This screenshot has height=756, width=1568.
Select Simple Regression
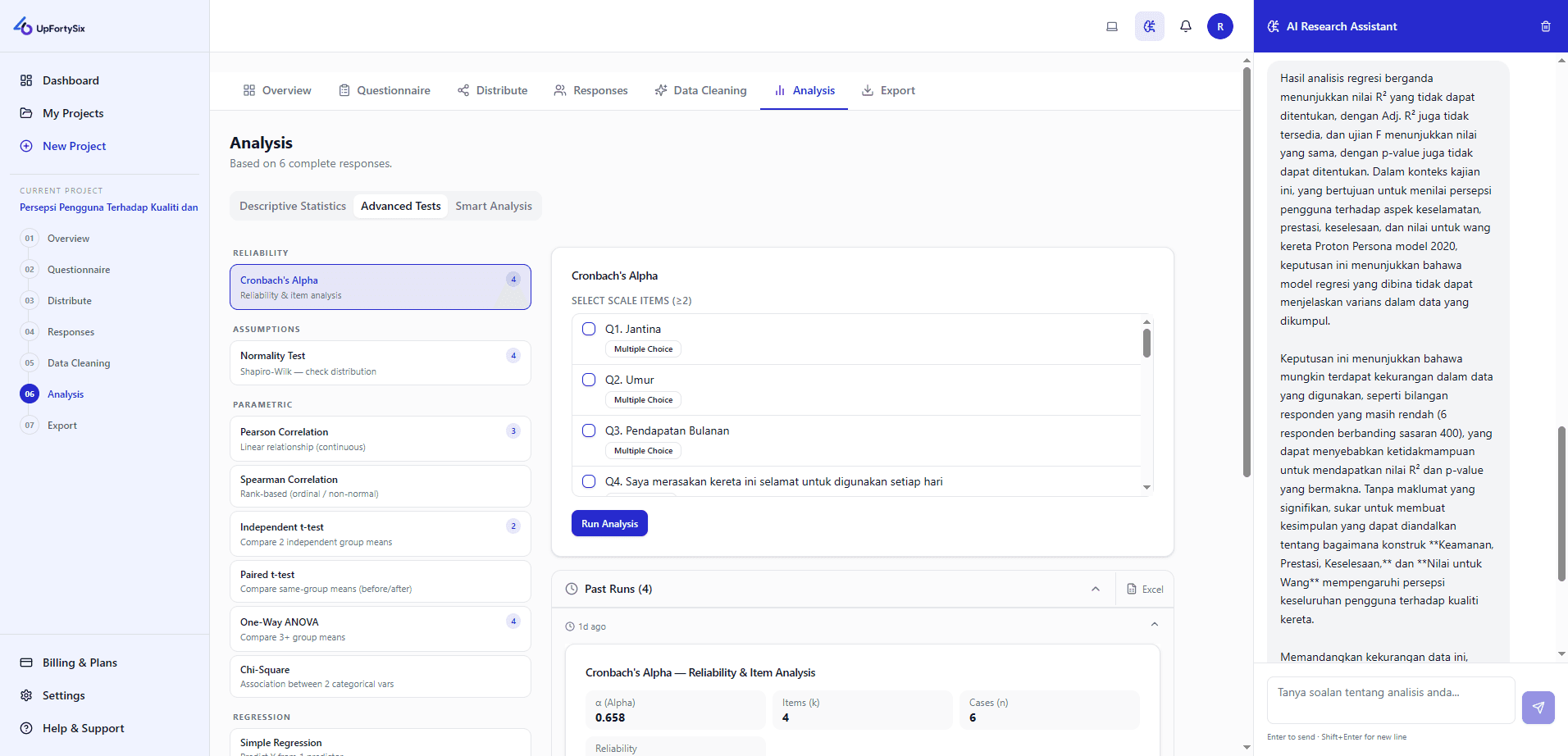(381, 743)
